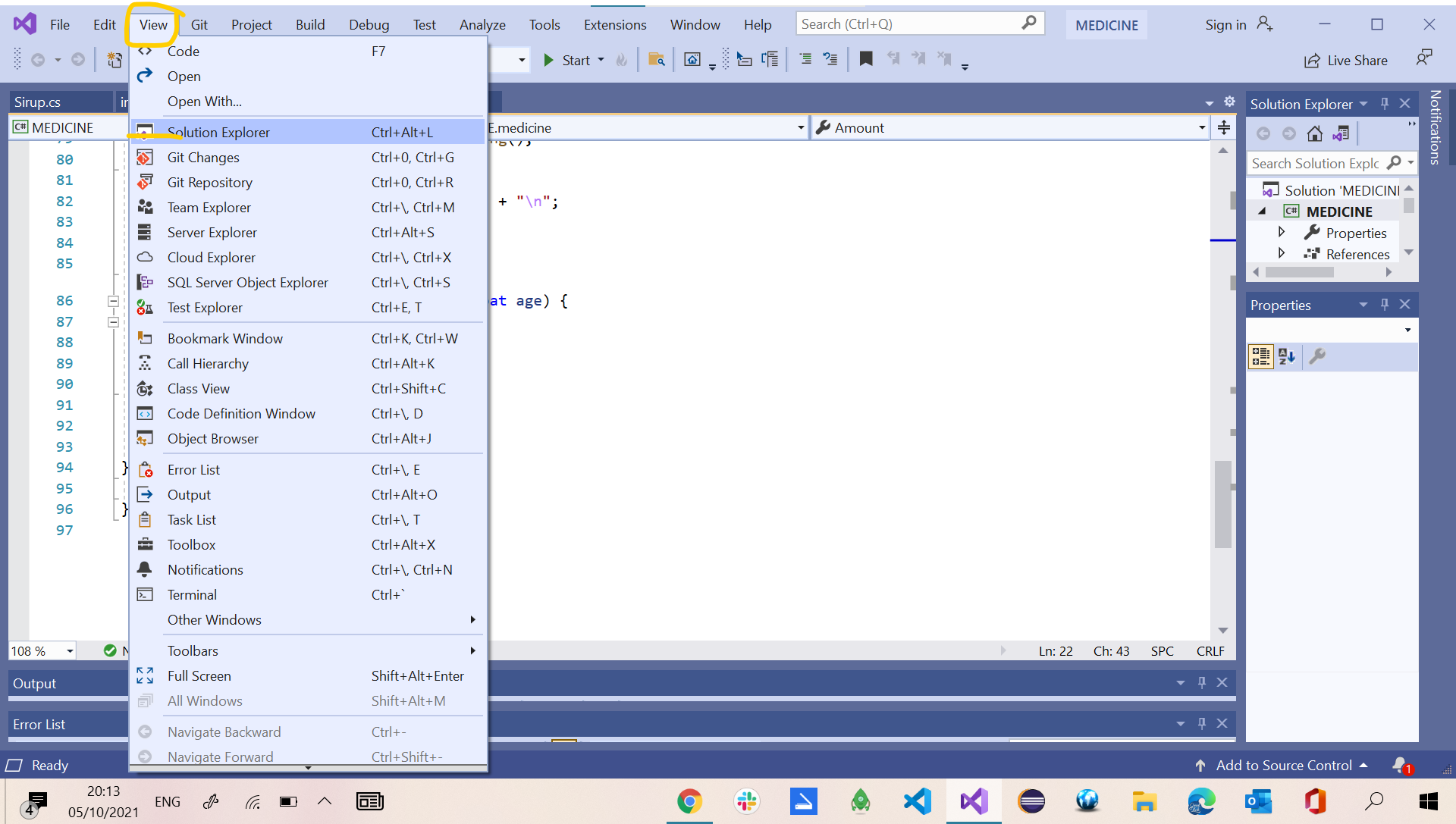Click the Property Pages wrench icon
The width and height of the screenshot is (1456, 824).
pos(1318,356)
